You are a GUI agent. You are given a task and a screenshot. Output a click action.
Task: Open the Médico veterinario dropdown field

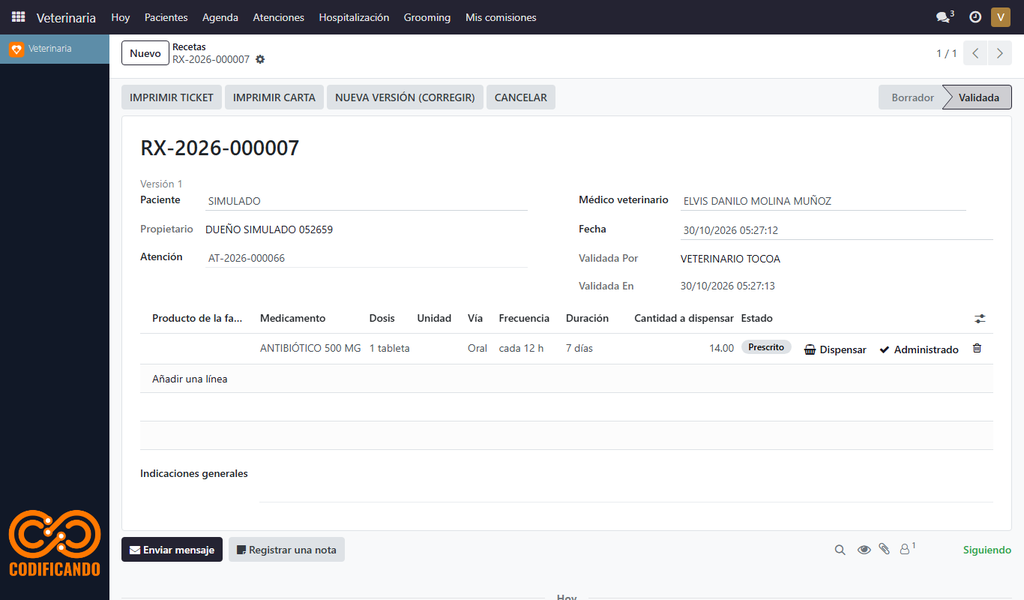click(x=823, y=201)
